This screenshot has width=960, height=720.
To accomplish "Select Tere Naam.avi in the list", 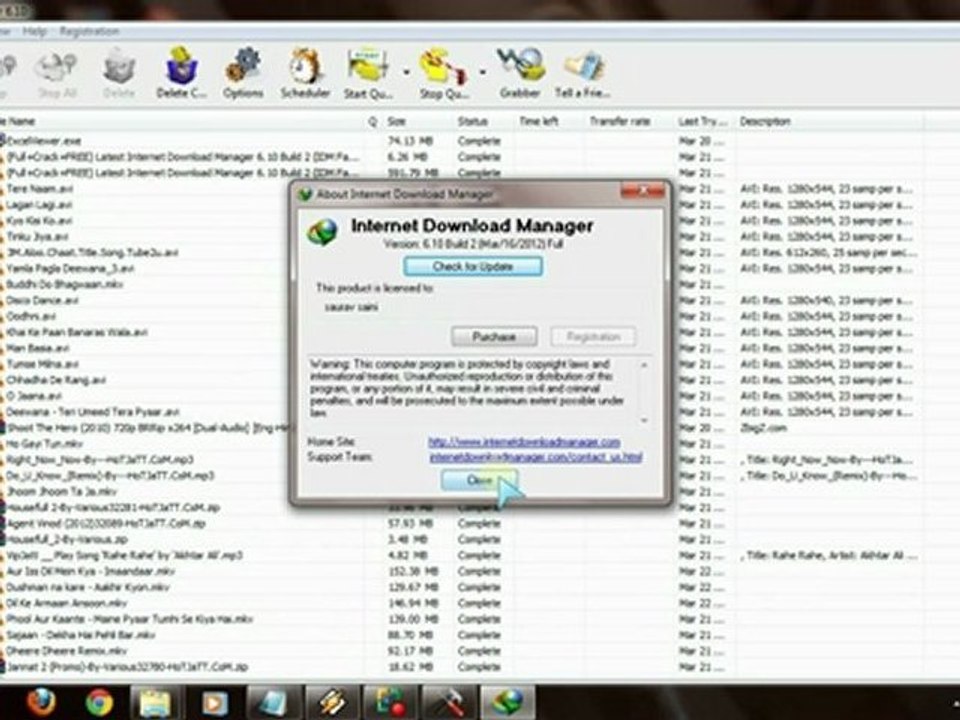I will click(x=40, y=189).
